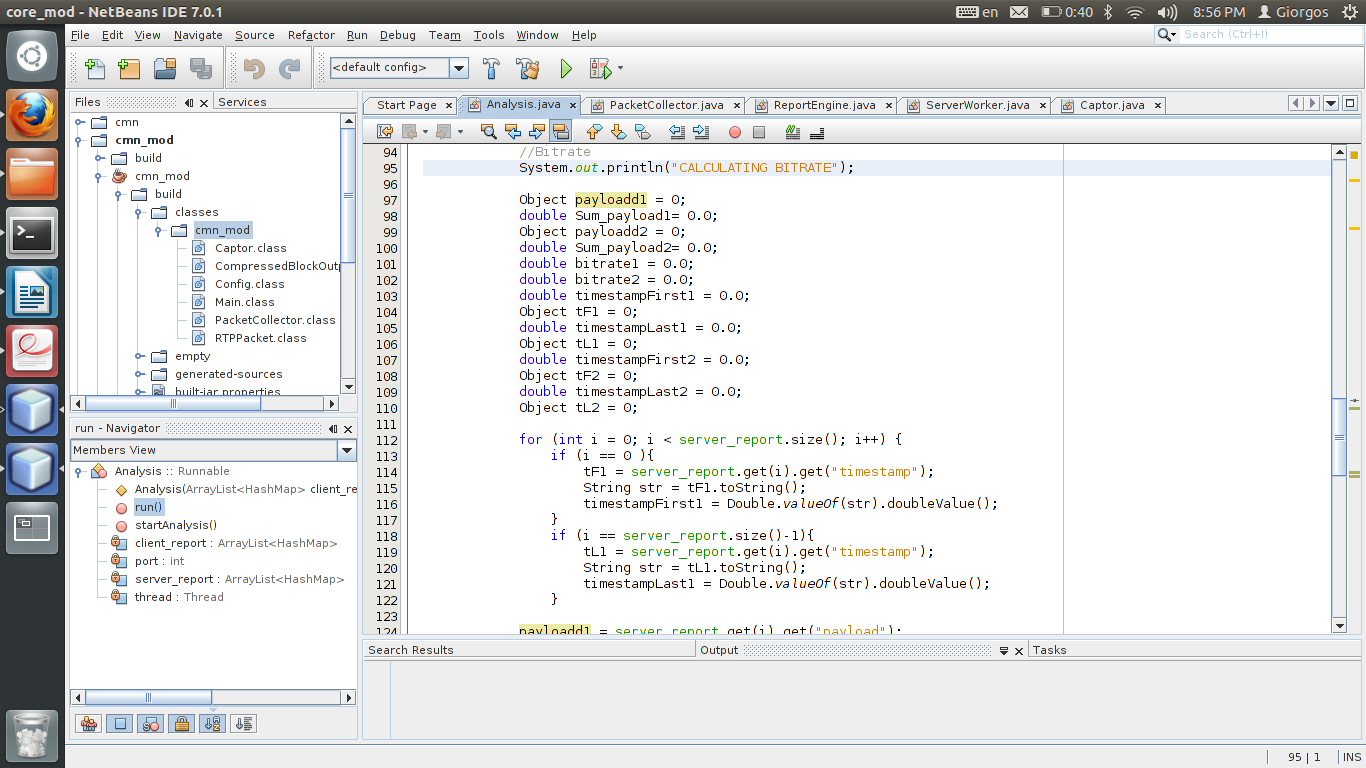
Task: Click the New File toolbar icon
Action: pyautogui.click(x=95, y=69)
